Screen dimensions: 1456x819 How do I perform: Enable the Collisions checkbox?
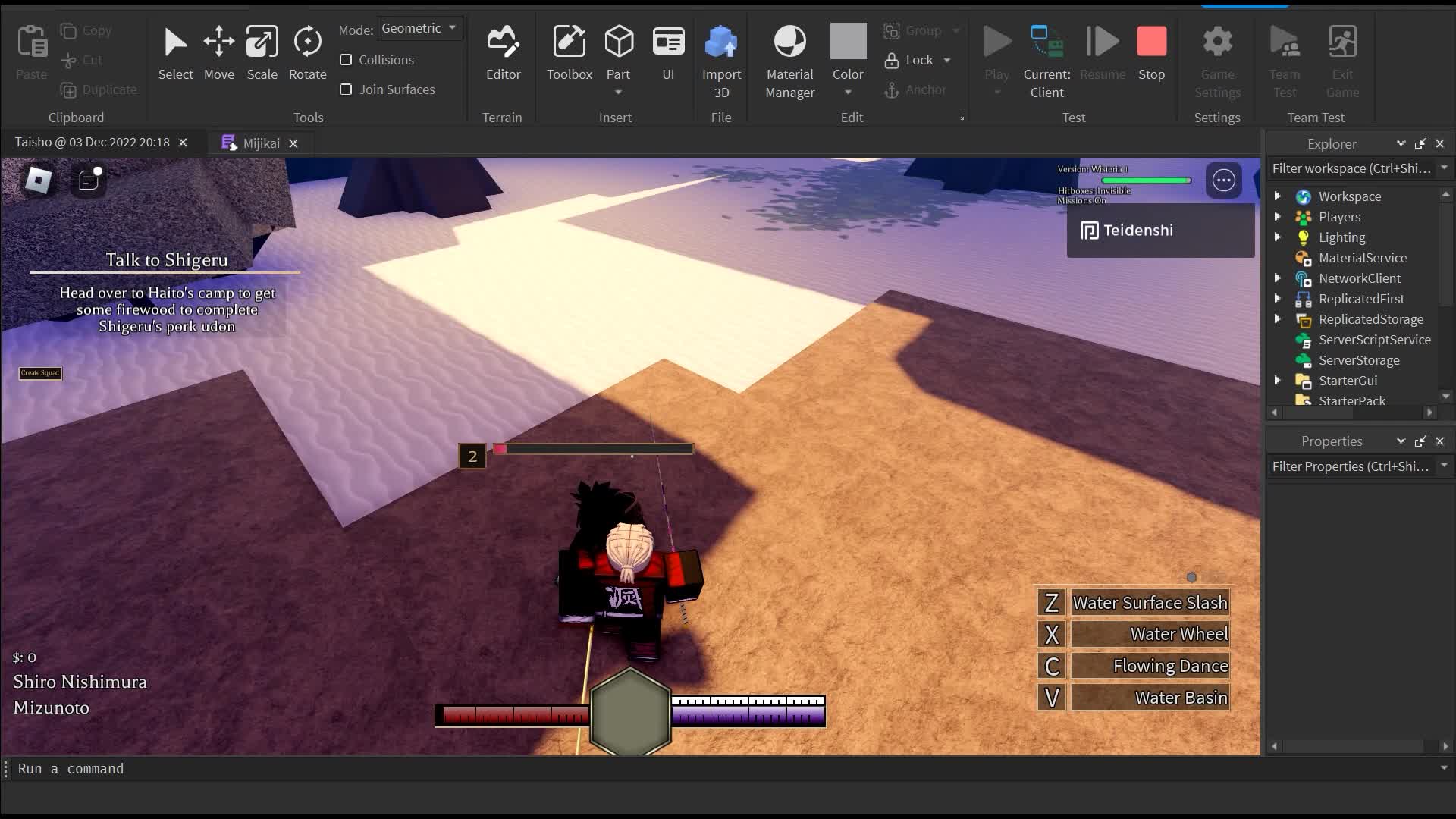(347, 60)
